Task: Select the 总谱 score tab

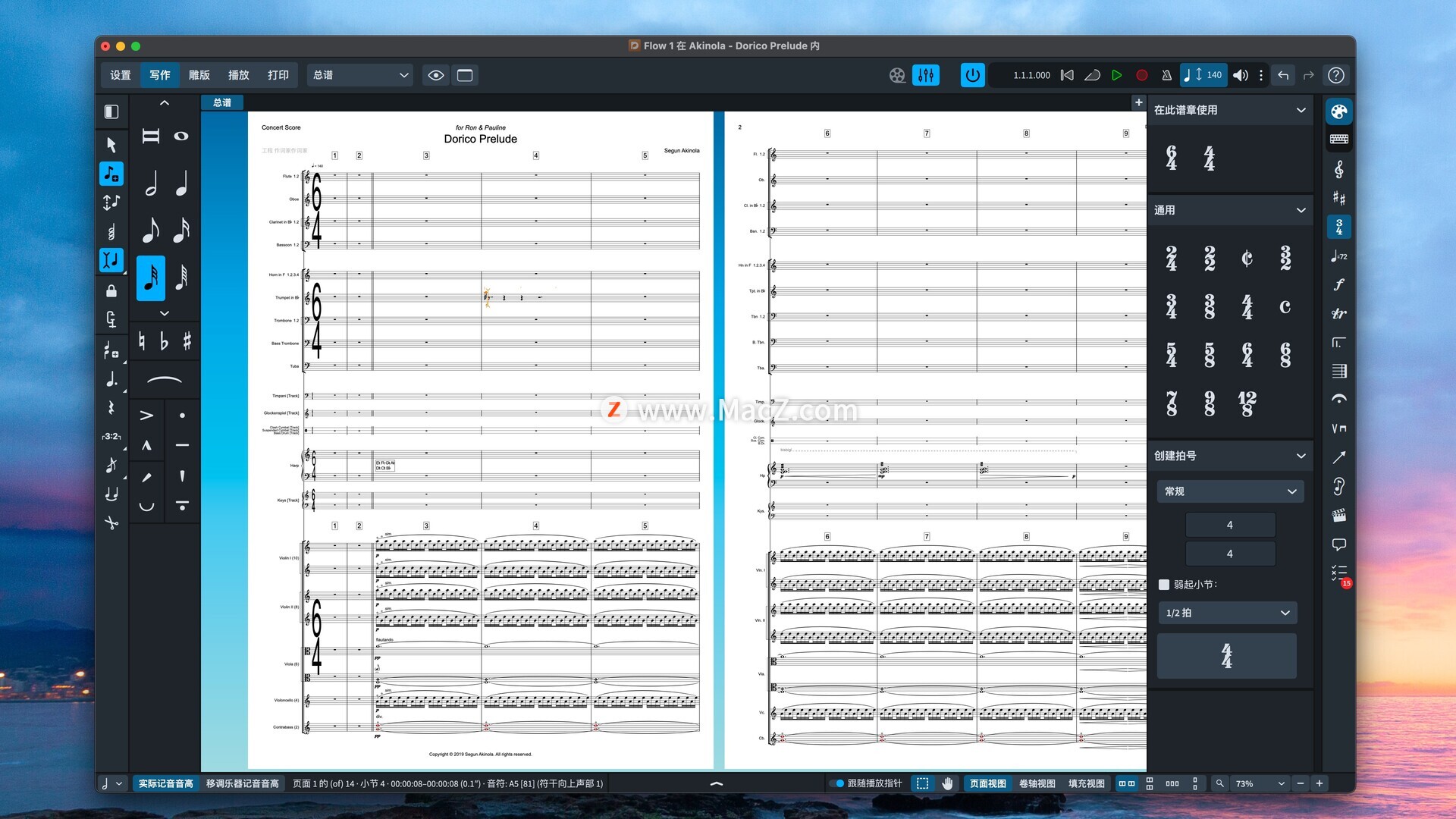Action: (x=222, y=102)
